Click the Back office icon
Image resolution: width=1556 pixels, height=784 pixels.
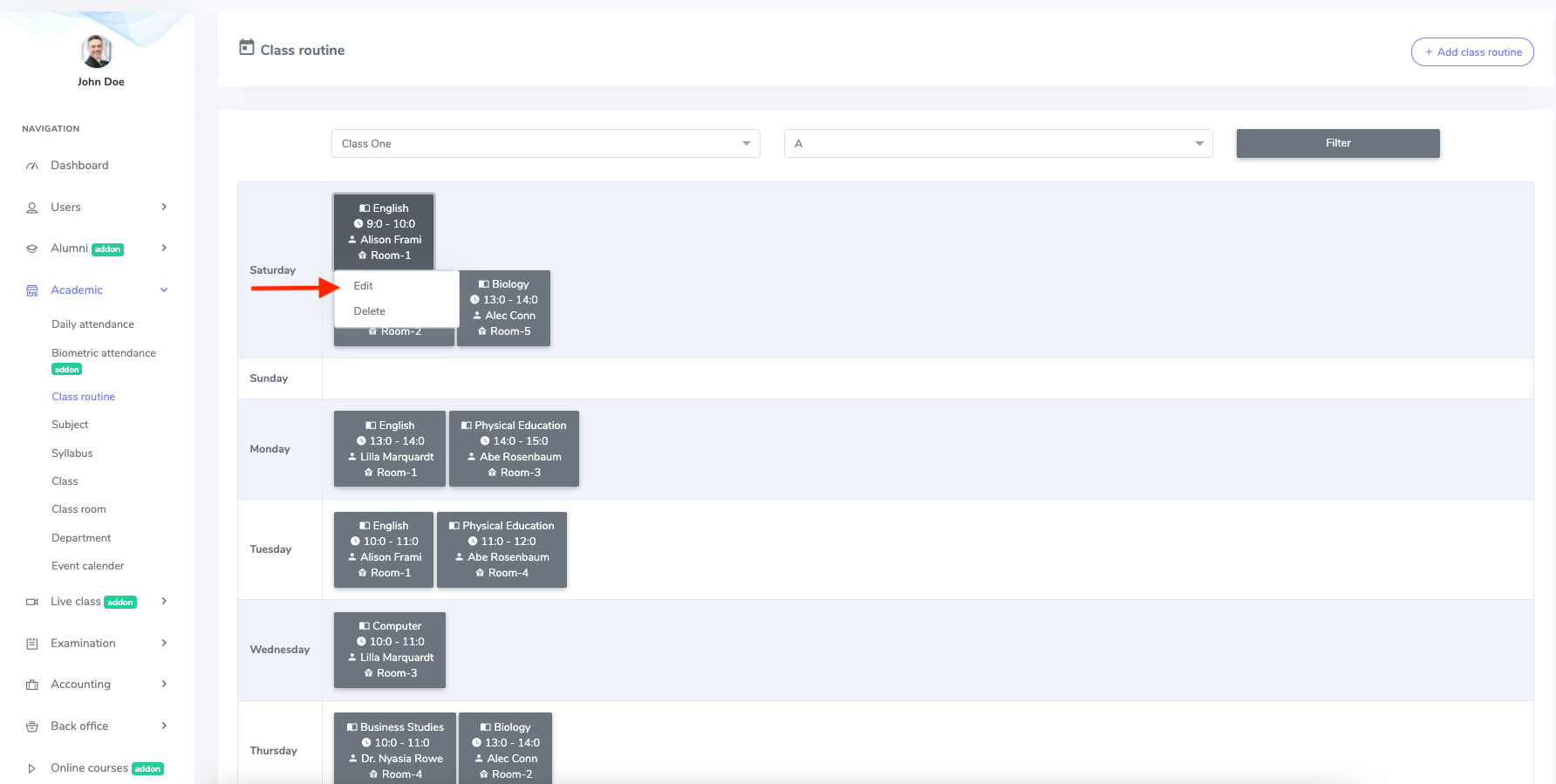pos(32,726)
